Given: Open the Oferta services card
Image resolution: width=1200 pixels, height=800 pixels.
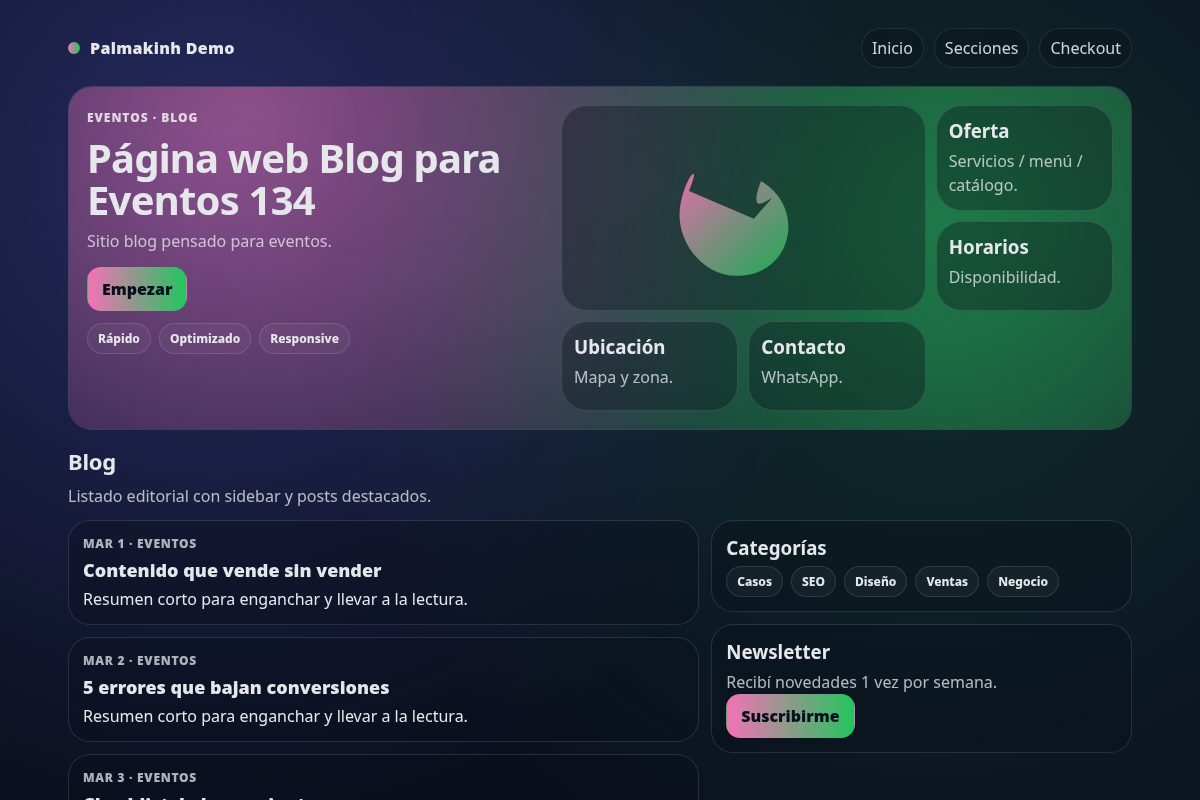Looking at the screenshot, I should click(1024, 157).
